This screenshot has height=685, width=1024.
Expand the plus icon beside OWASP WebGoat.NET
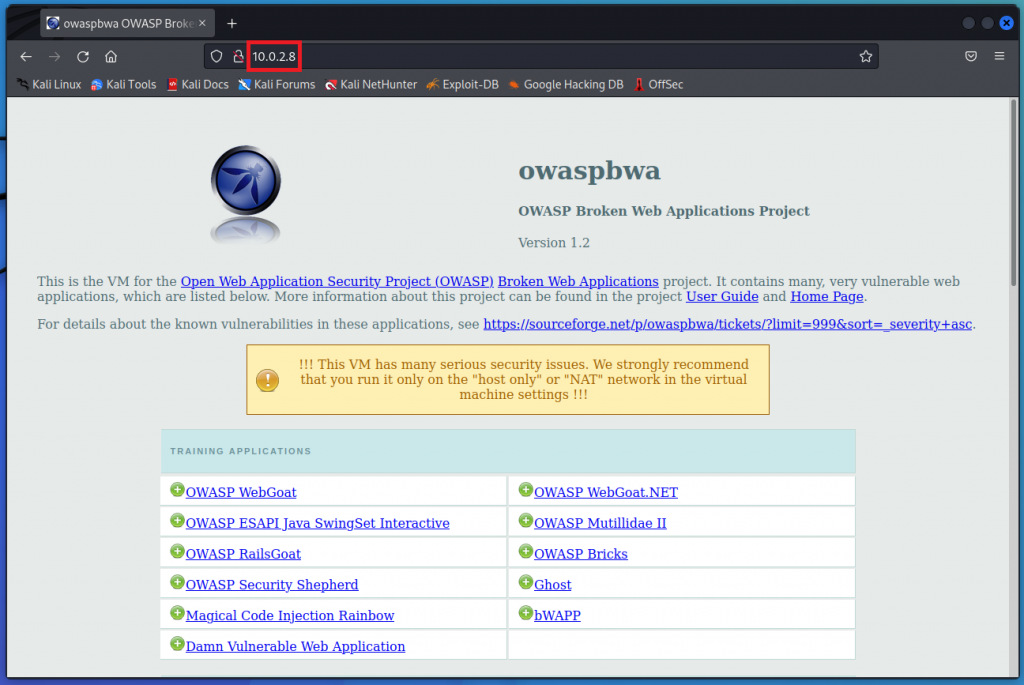tap(525, 490)
